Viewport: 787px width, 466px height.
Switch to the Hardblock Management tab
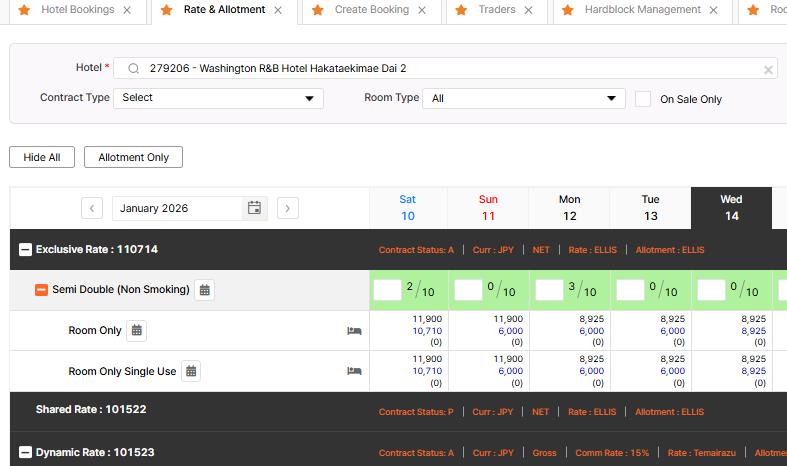[x=642, y=10]
